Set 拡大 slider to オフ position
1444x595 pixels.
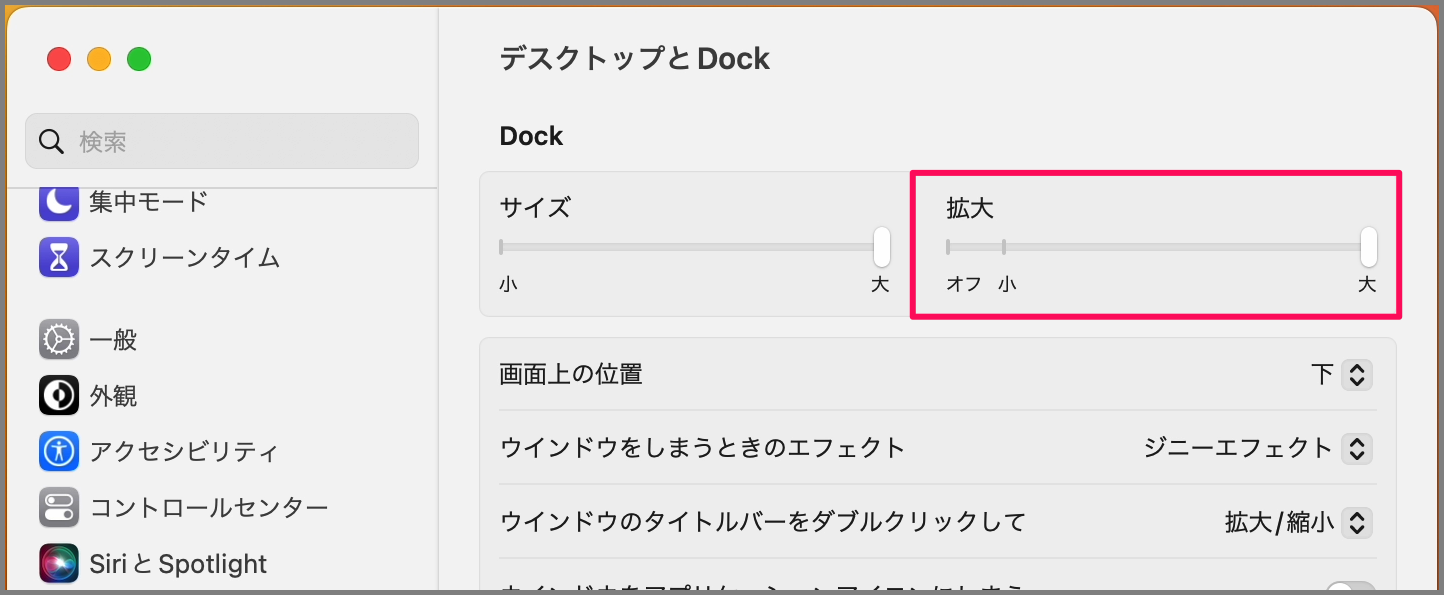(948, 246)
